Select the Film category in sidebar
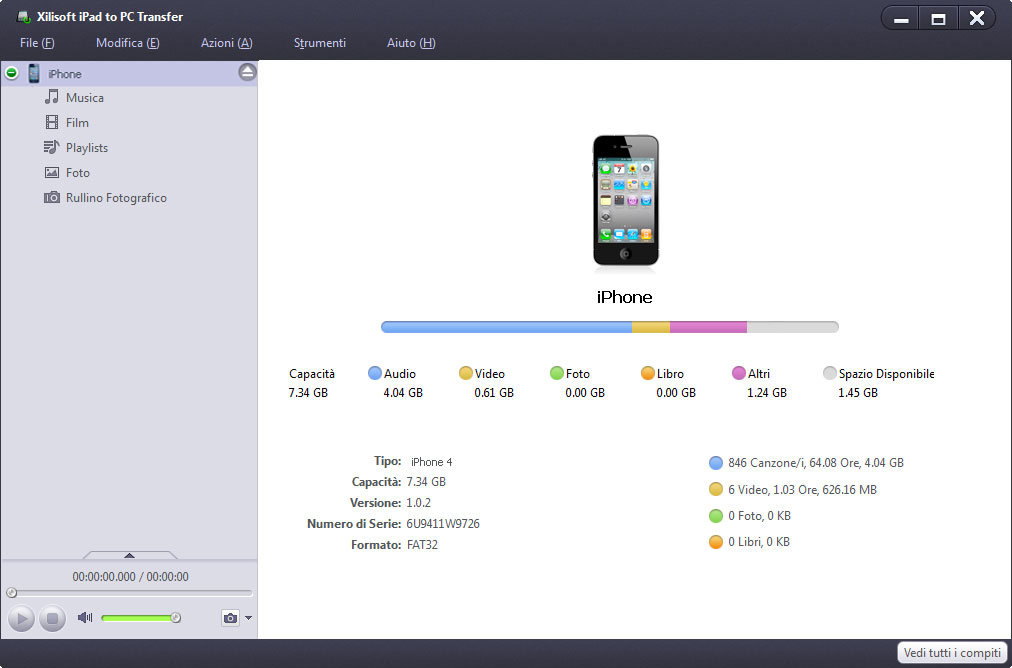 coord(77,123)
